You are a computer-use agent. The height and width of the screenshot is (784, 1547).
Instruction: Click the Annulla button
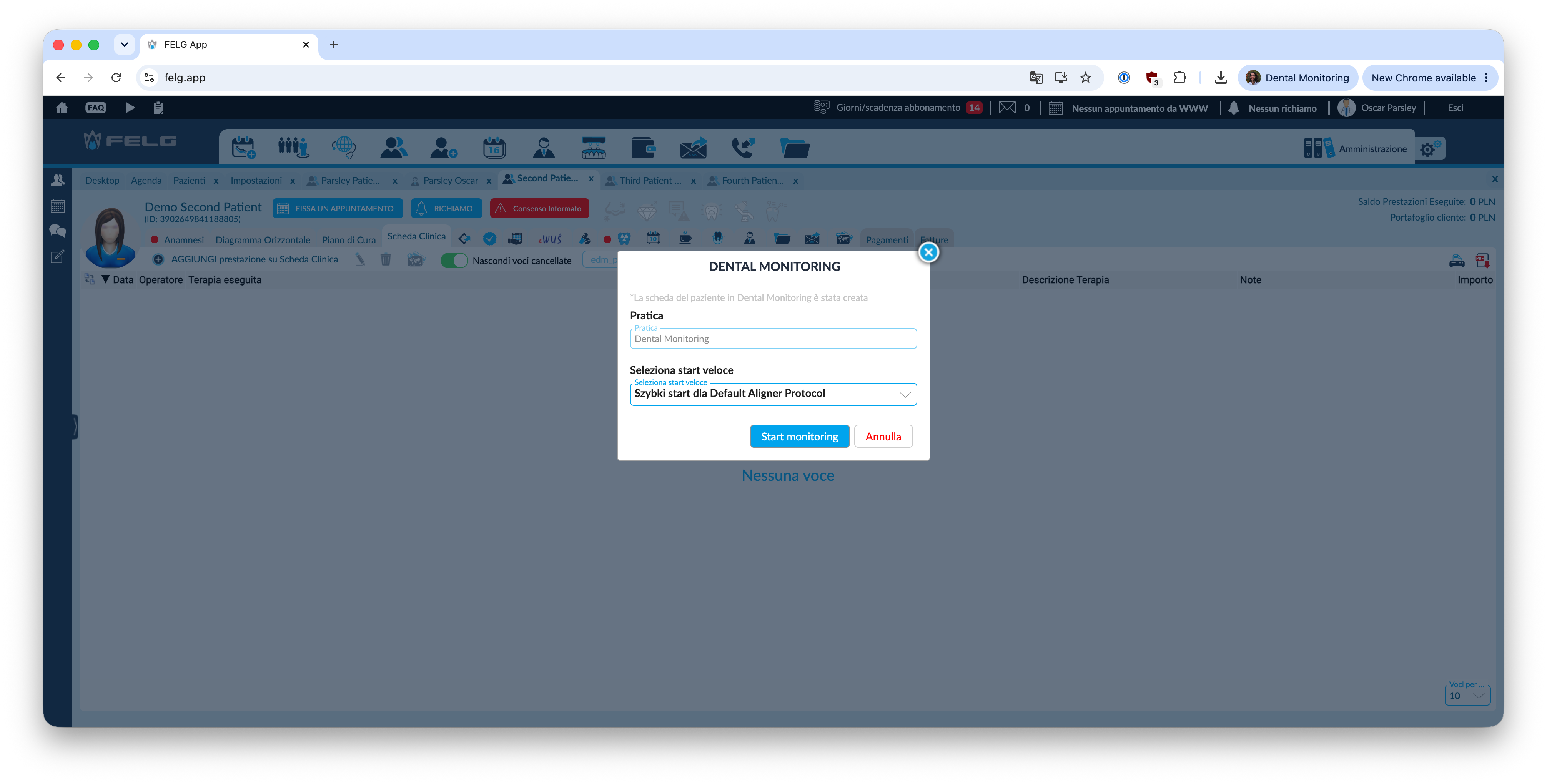[x=883, y=437]
